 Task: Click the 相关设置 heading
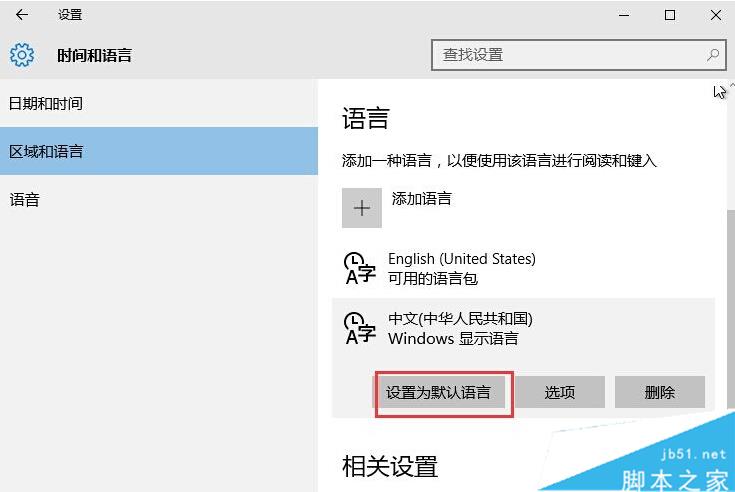point(390,466)
